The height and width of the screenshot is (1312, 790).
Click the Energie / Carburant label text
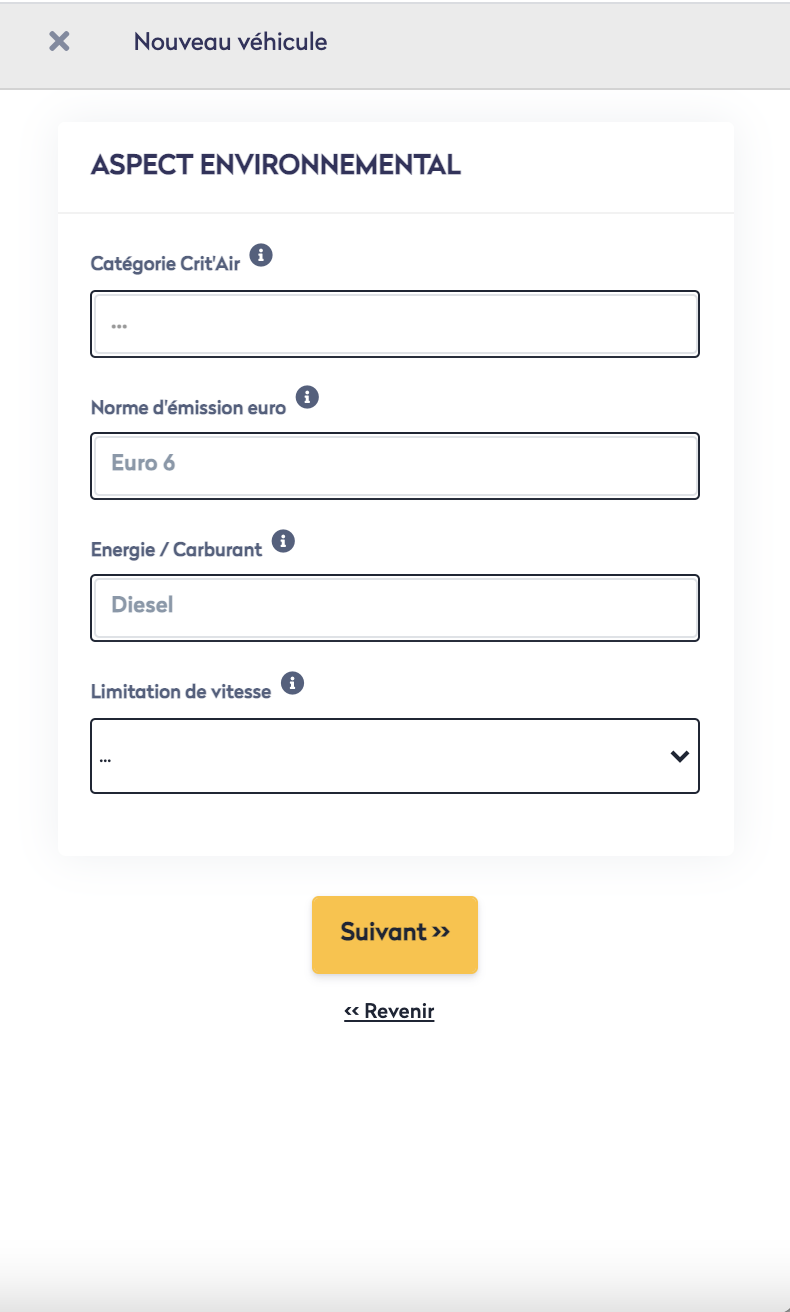click(x=176, y=550)
